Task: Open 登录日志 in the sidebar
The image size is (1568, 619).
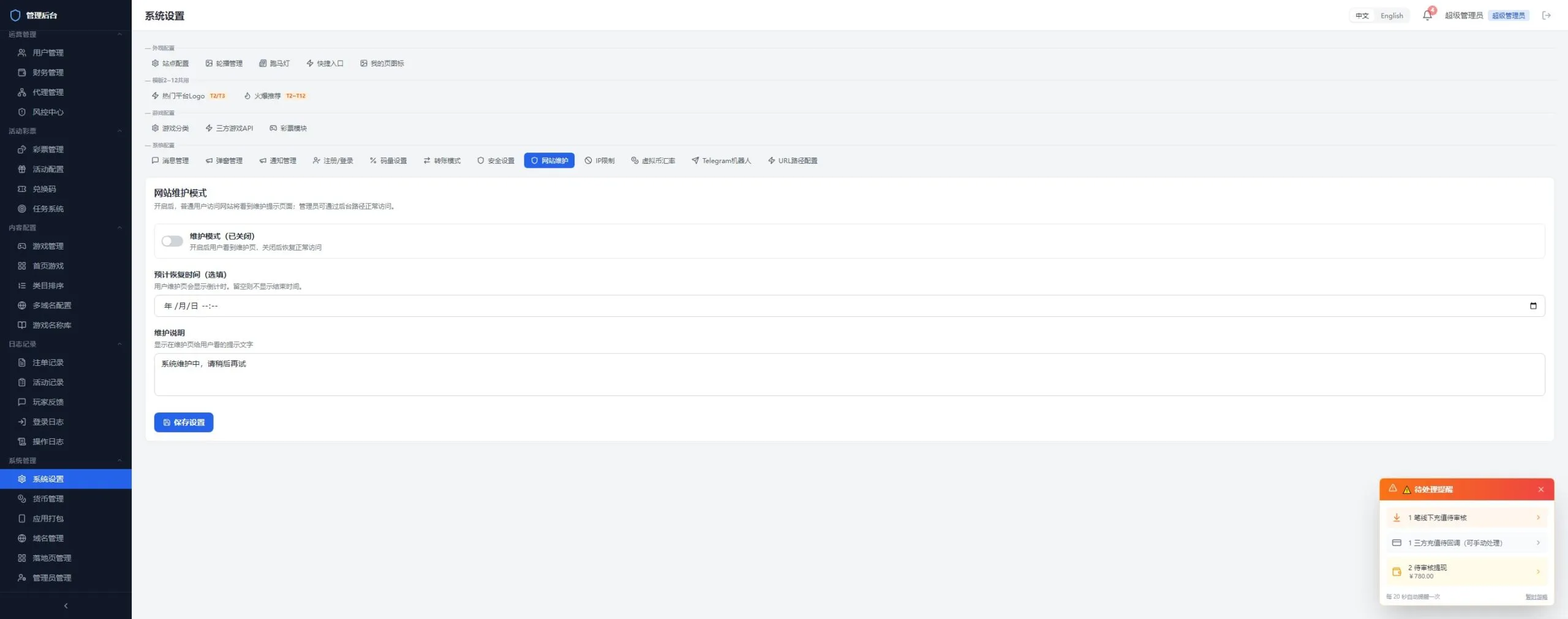Action: [66, 422]
